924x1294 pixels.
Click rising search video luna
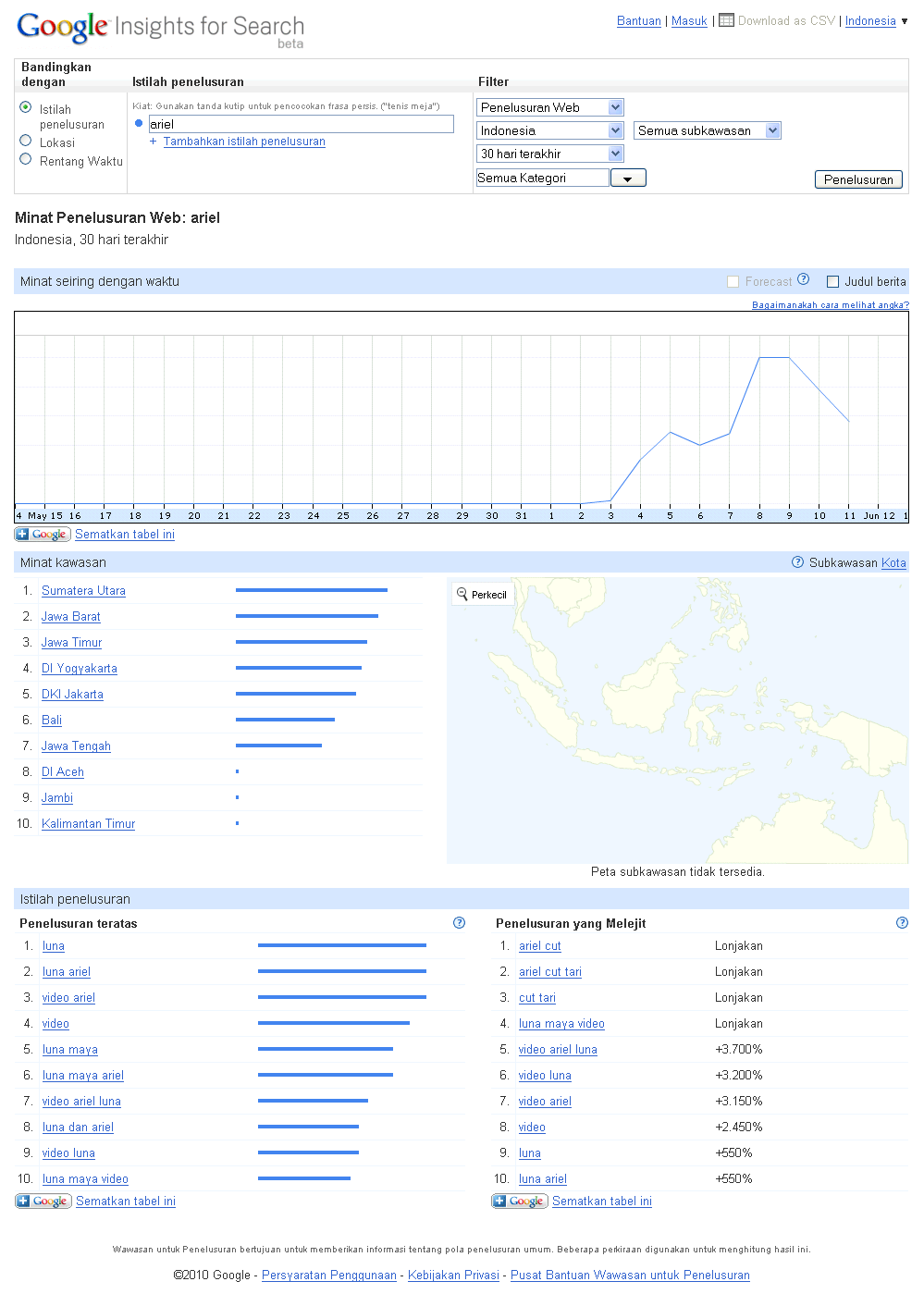545,1076
